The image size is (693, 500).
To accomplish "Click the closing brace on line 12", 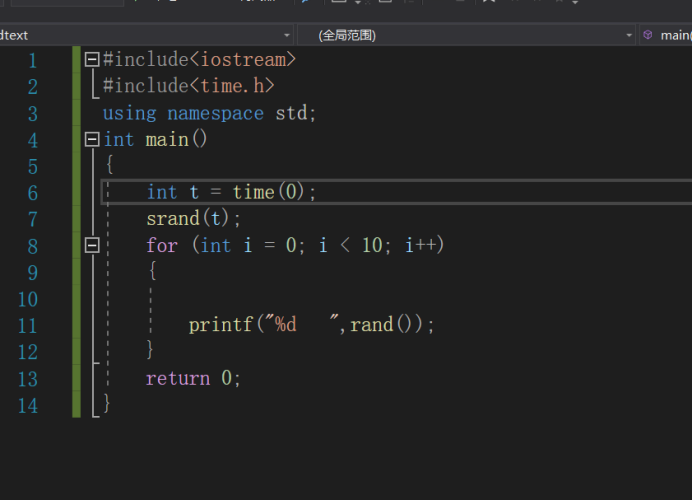I will click(x=150, y=349).
